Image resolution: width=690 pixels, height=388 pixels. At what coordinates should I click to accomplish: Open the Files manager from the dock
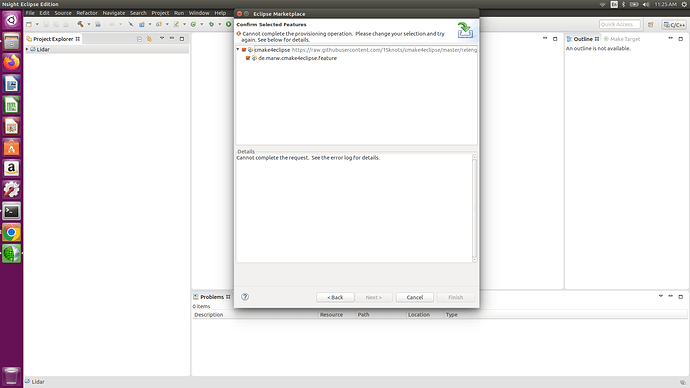[x=11, y=41]
